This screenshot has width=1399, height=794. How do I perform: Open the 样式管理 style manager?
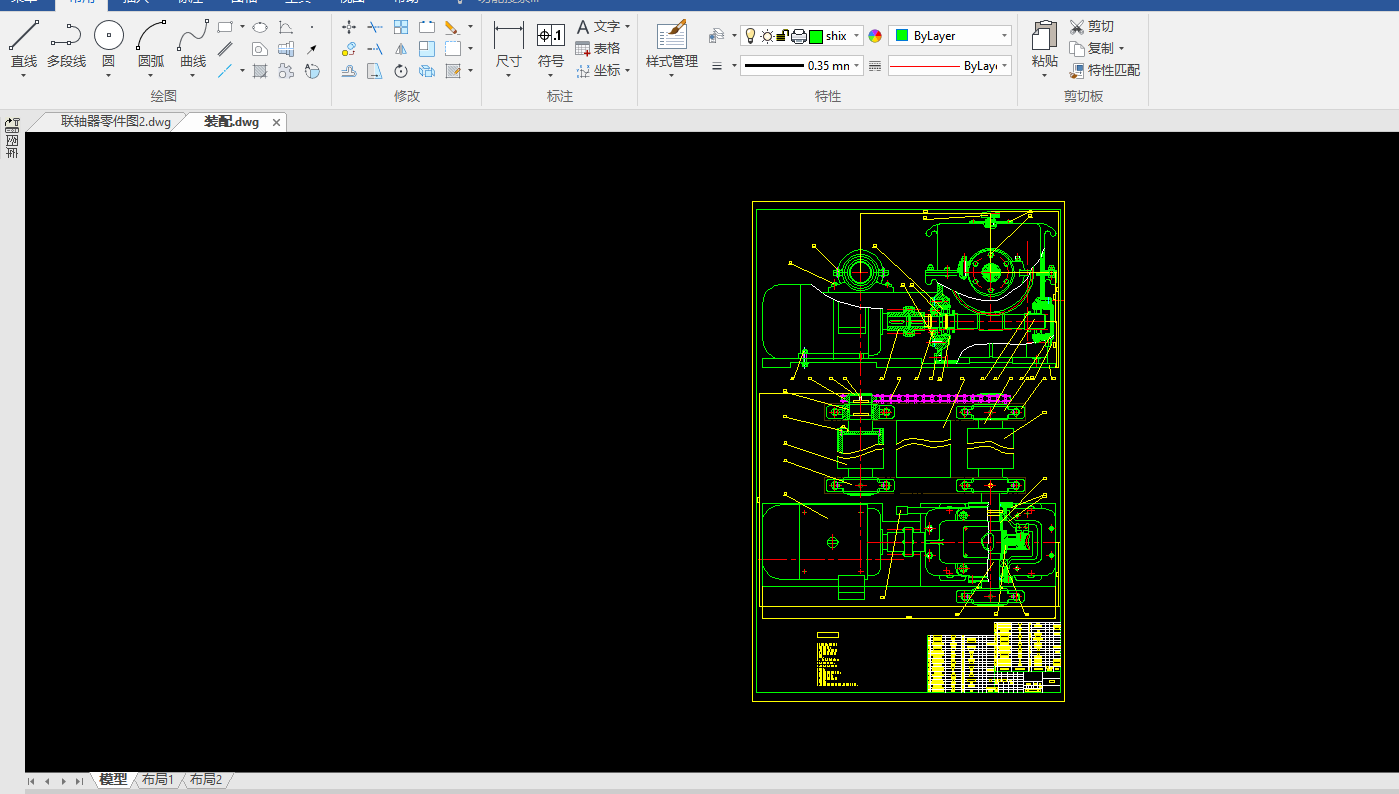pos(671,37)
